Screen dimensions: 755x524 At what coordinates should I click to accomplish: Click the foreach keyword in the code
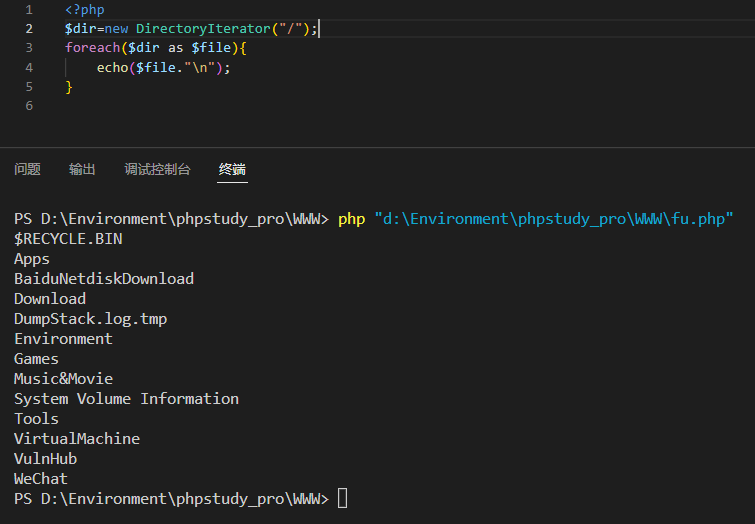pyautogui.click(x=92, y=48)
